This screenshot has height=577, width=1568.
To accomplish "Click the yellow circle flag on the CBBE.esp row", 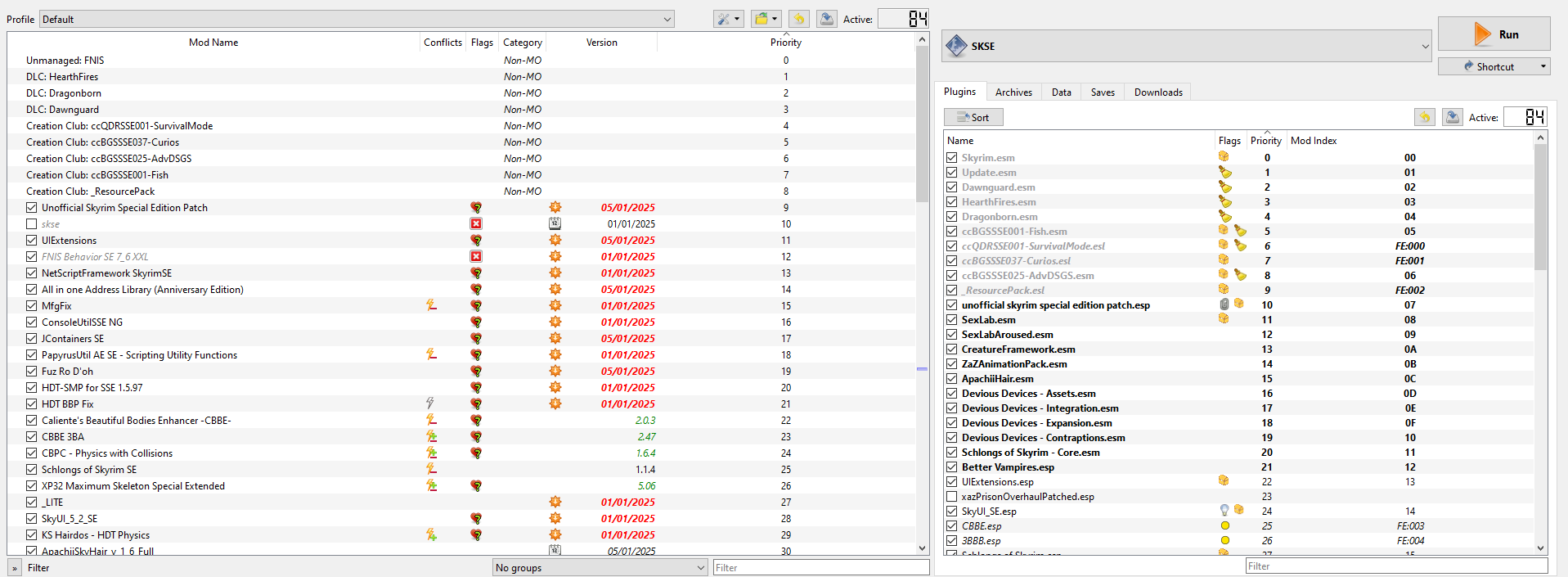I will point(1224,525).
